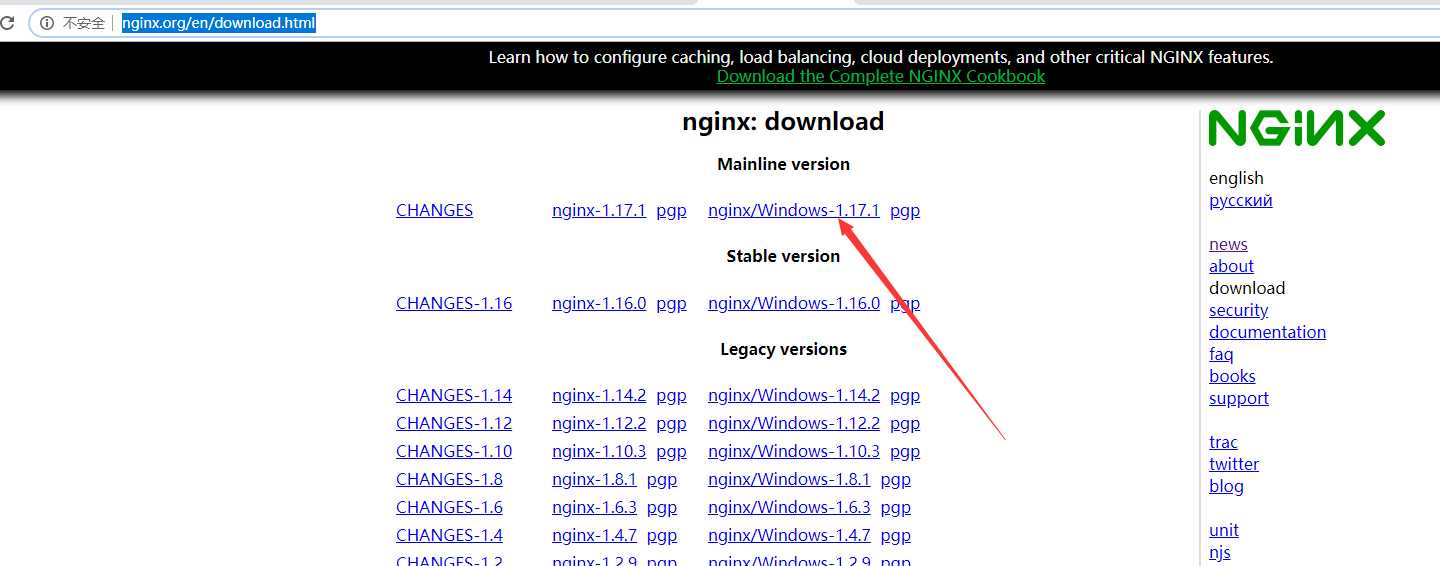Image resolution: width=1440 pixels, height=566 pixels.
Task: Open pgp link beside nginx-1.4.7
Action: [662, 535]
